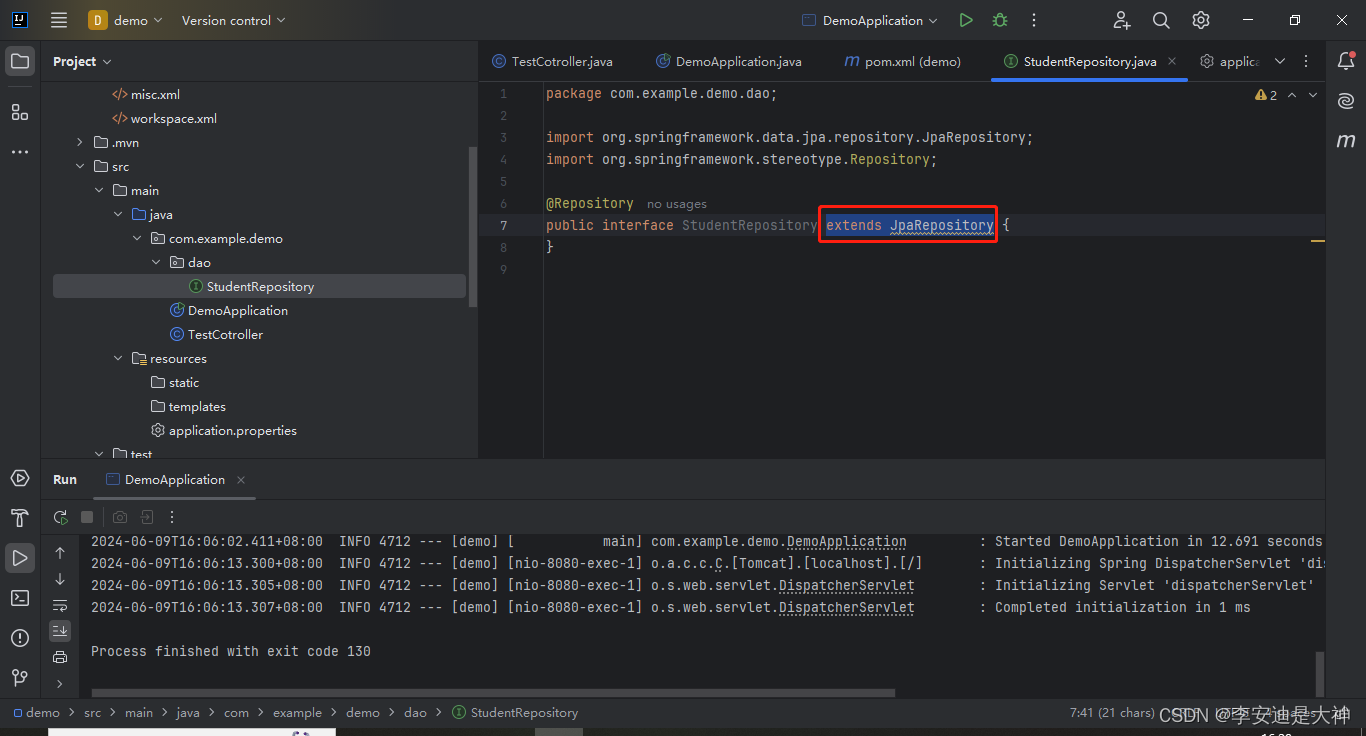Viewport: 1366px width, 736px height.
Task: Switch to pom.xml (demo) tab
Action: pos(903,61)
